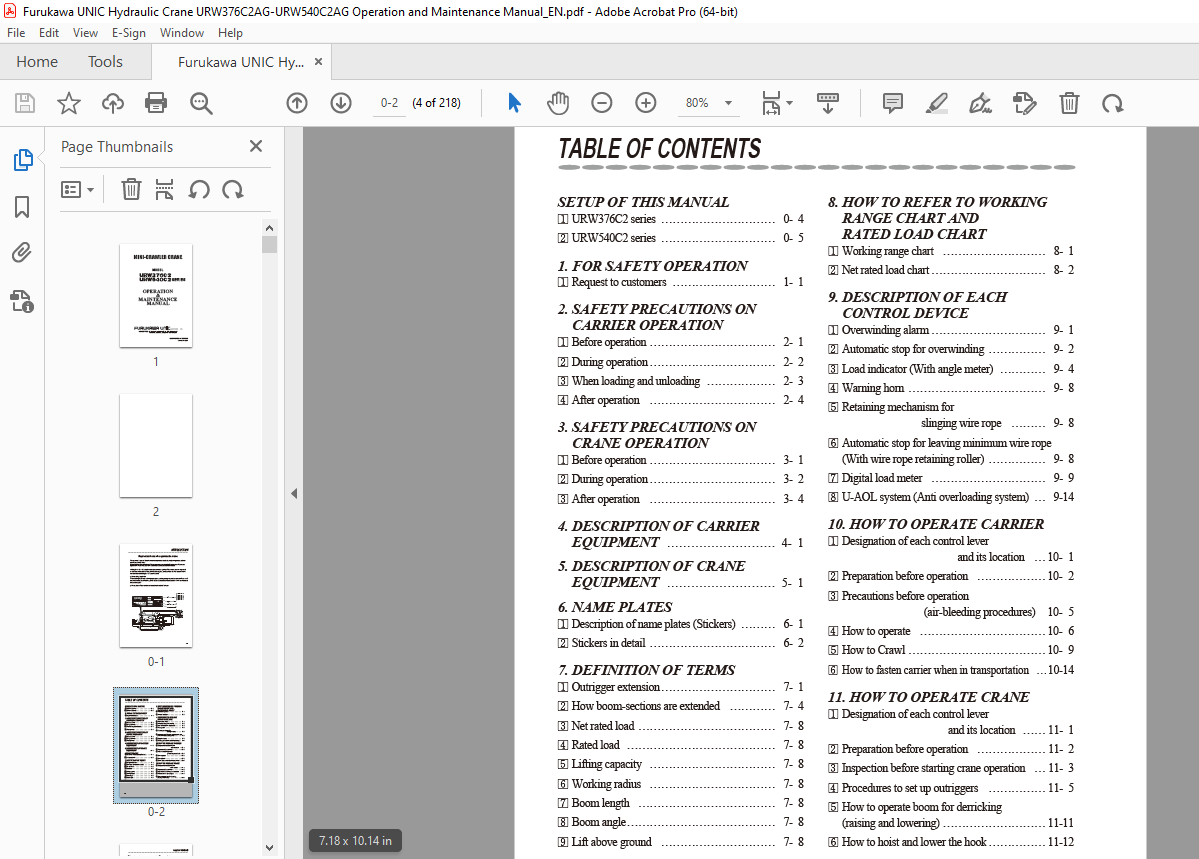Image resolution: width=1199 pixels, height=859 pixels.
Task: Open thumbnails panel options dropdown
Action: (77, 189)
